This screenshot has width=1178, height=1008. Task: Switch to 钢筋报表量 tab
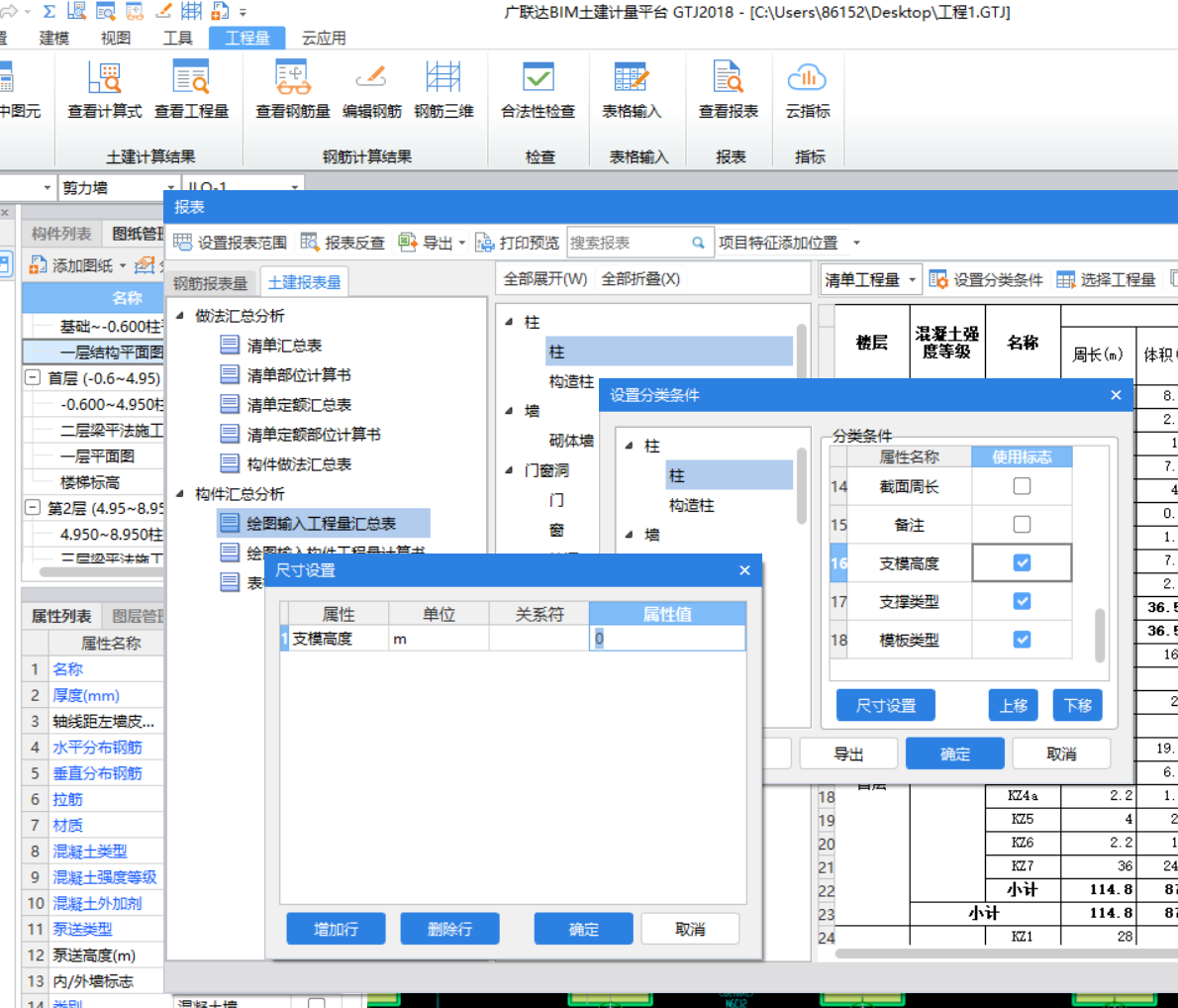[x=210, y=282]
